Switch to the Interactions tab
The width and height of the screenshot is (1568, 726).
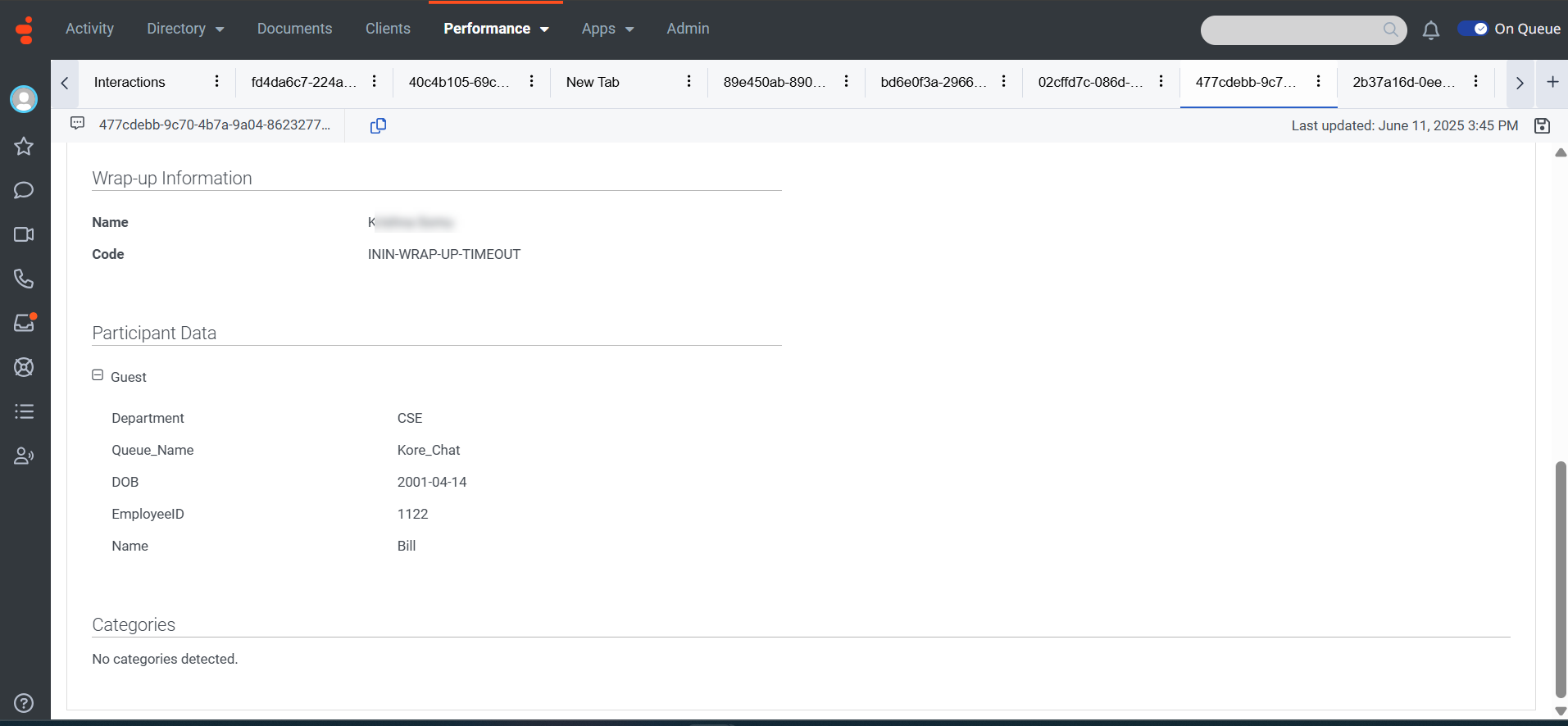[x=130, y=82]
